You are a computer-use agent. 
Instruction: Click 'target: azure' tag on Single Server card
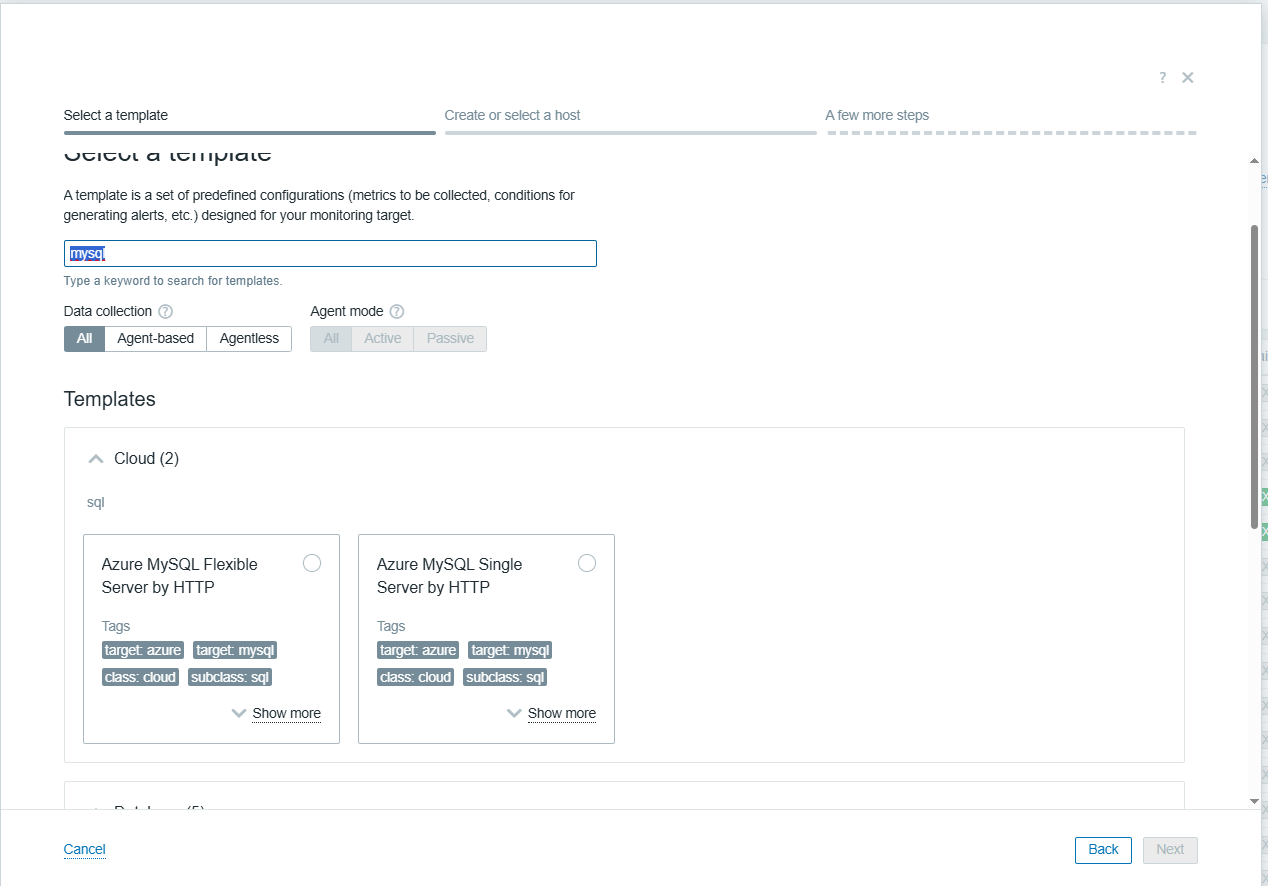(x=418, y=650)
